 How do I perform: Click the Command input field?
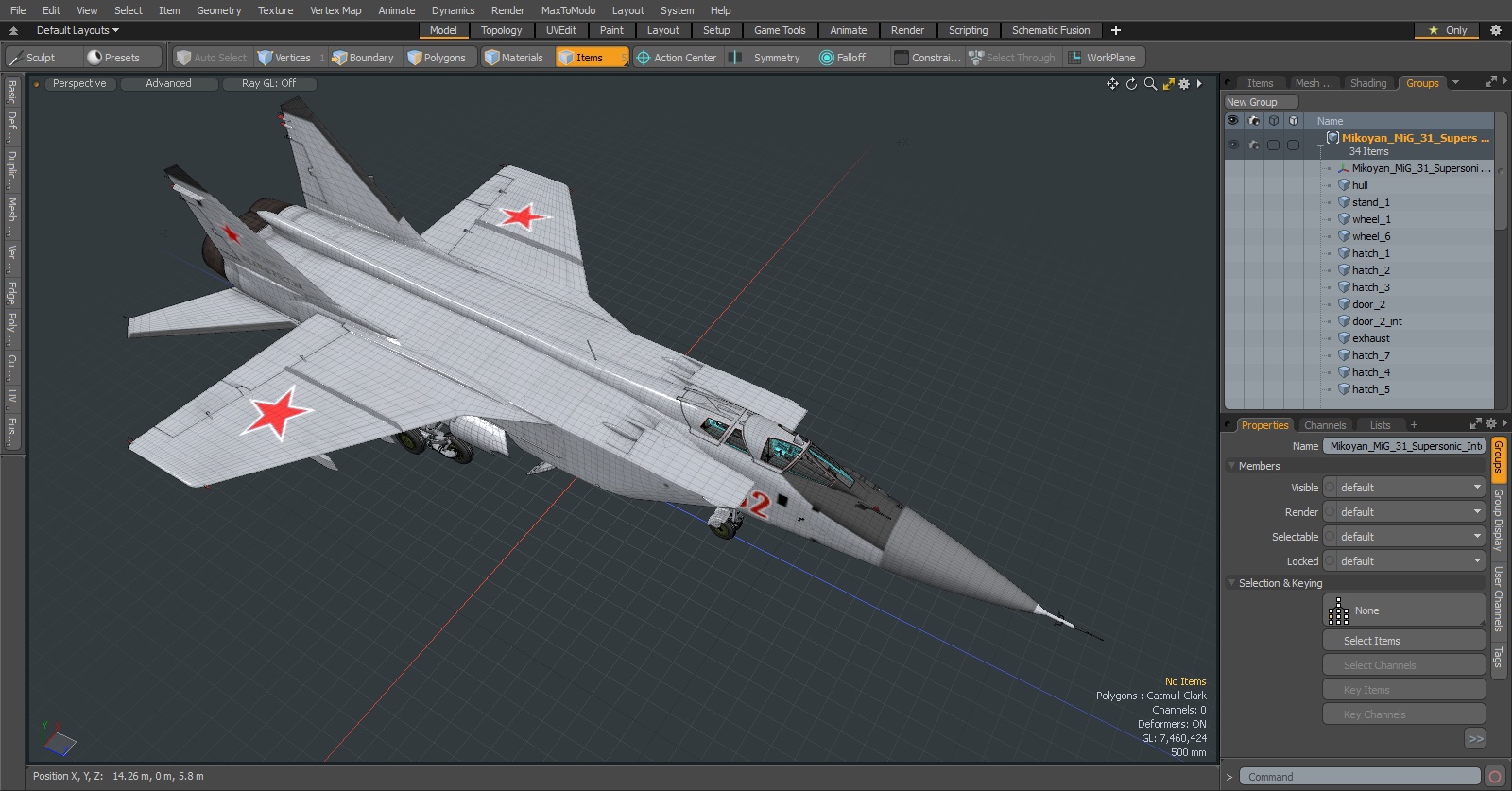coord(1360,777)
